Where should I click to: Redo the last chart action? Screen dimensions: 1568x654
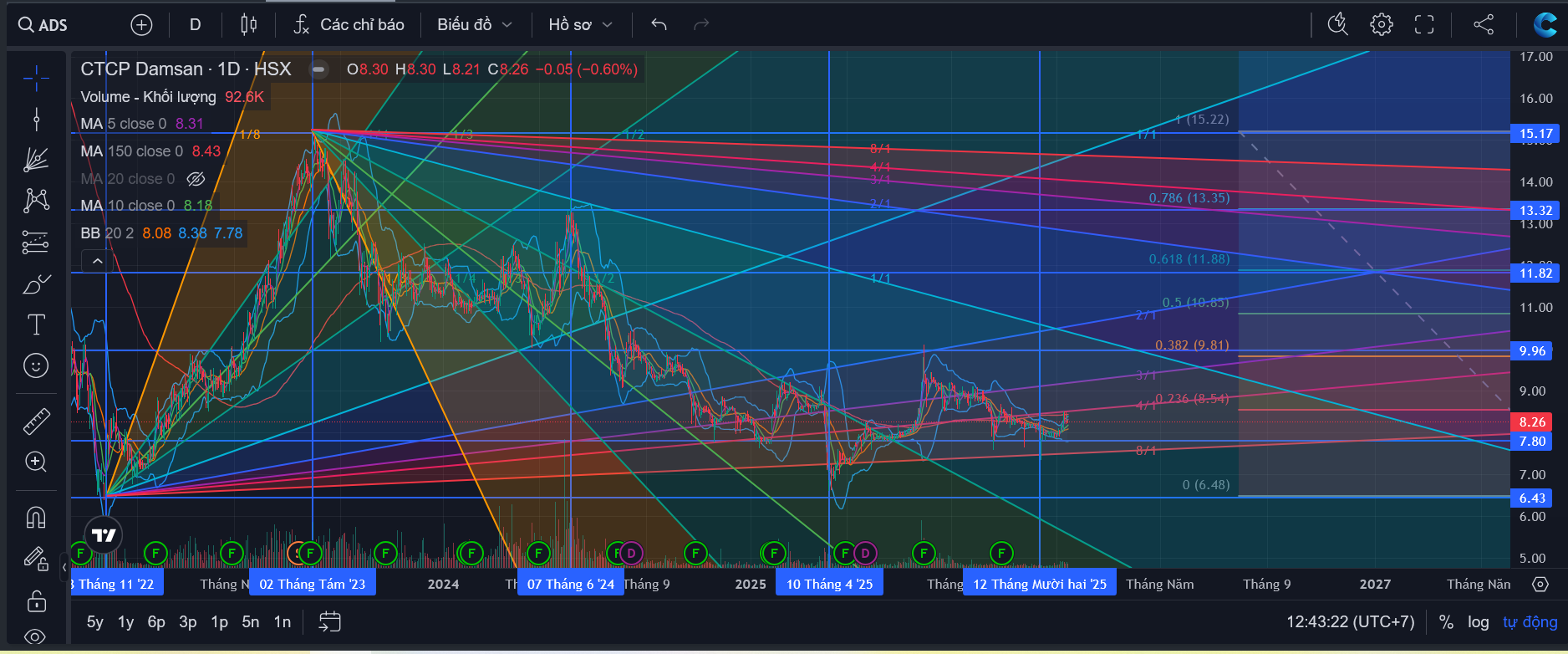[x=701, y=25]
